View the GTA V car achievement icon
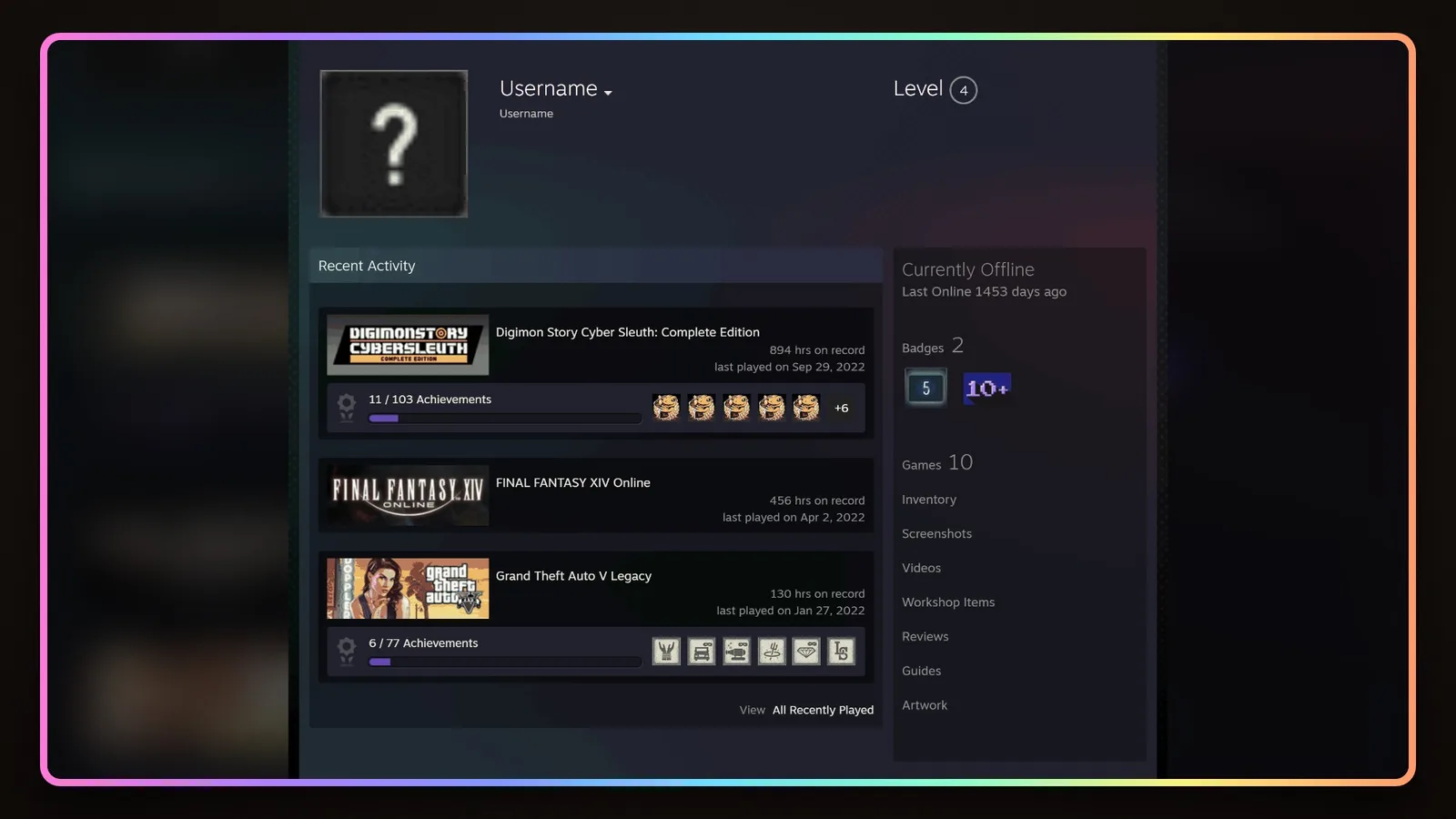 click(702, 651)
